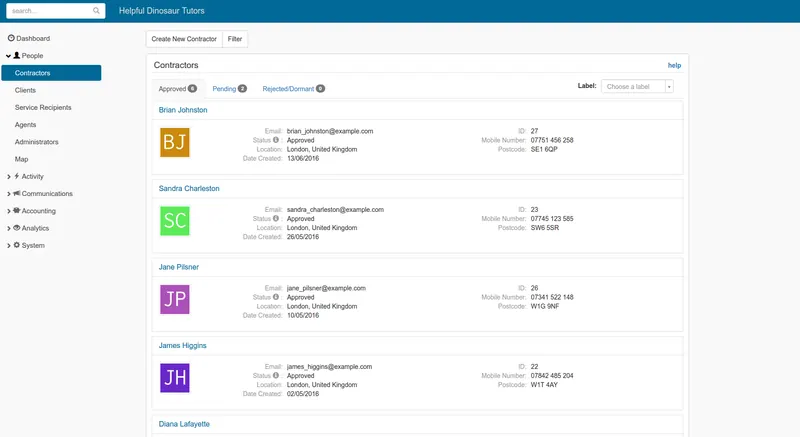Open Jane Pilsner's profile link
Image resolution: width=800 pixels, height=437 pixels.
pos(179,267)
